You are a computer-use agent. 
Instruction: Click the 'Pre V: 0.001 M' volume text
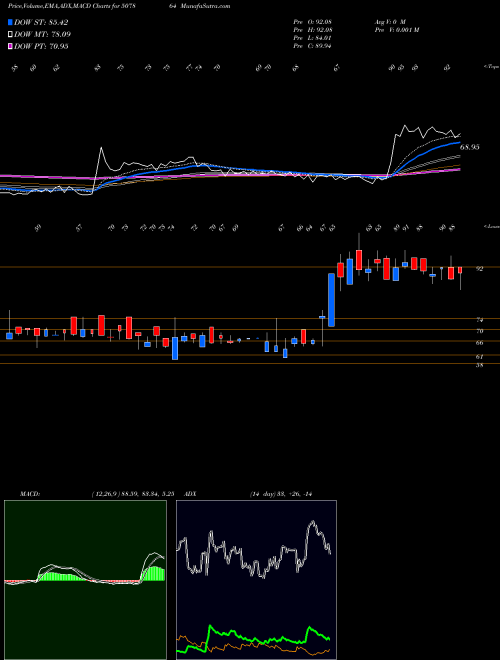396,30
